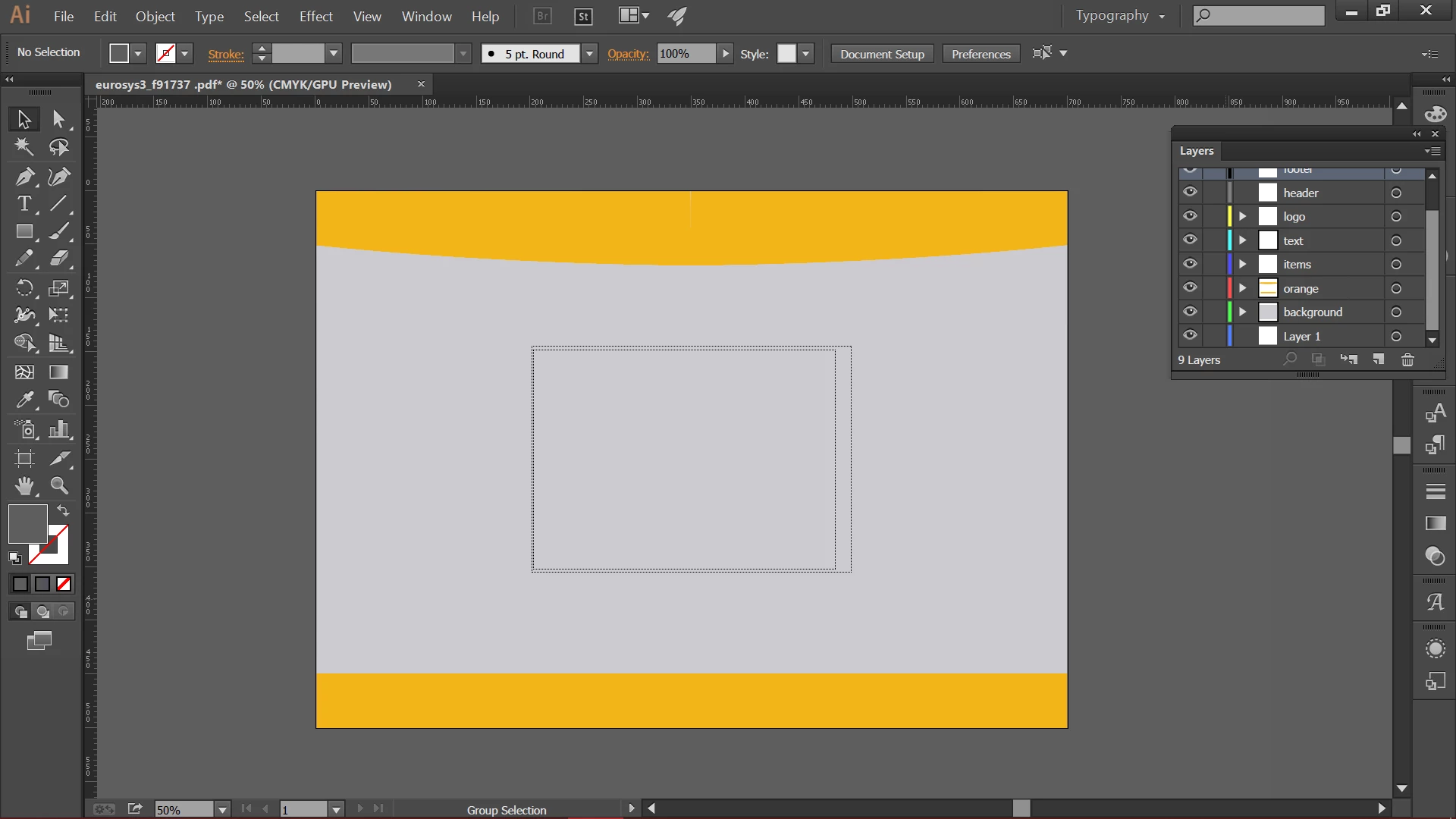Choose the Magic Wand tool
Viewport: 1456px width, 819px height.
pyautogui.click(x=24, y=147)
